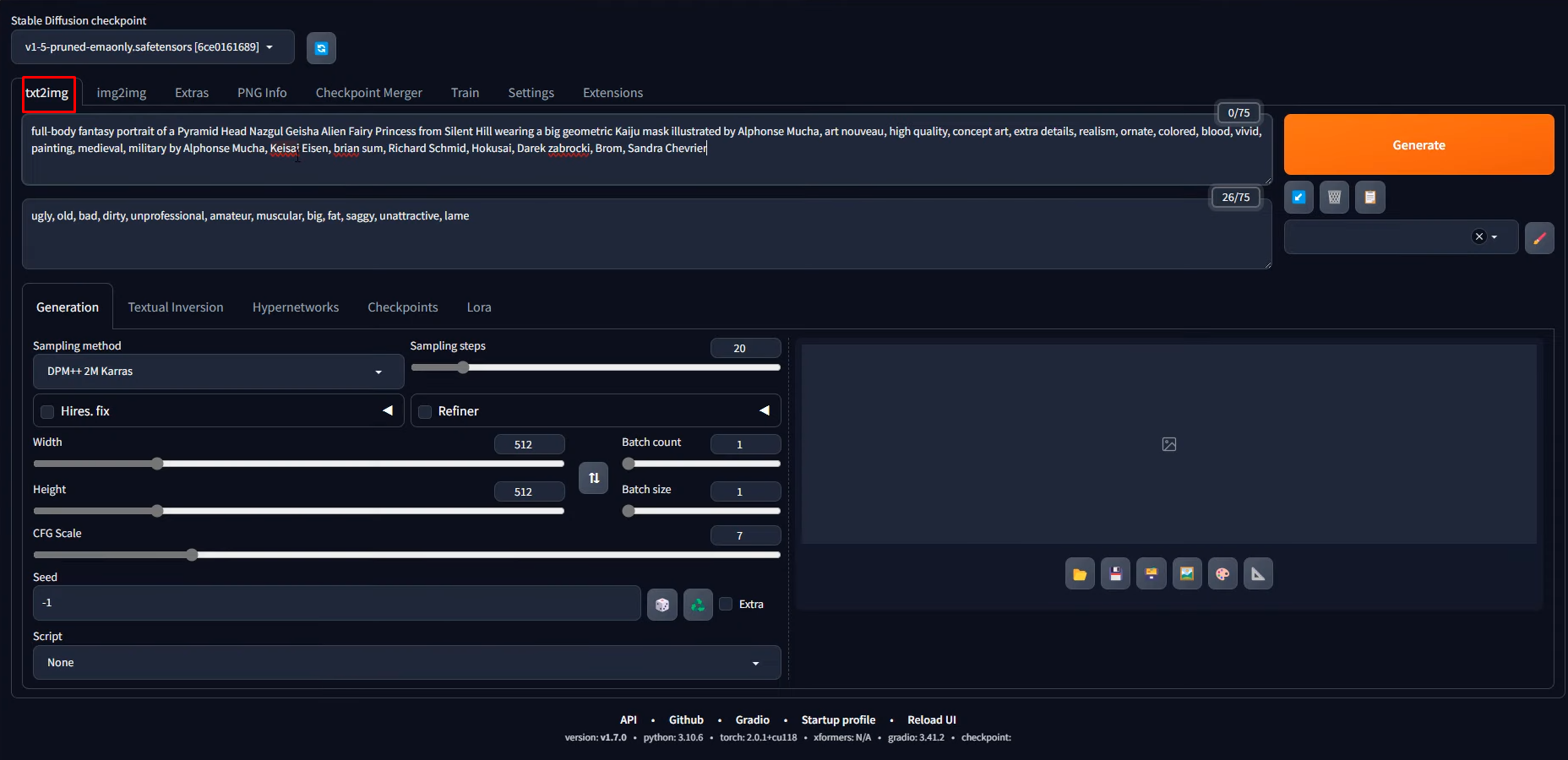This screenshot has height=760, width=1568.
Task: Send the image to the Extras tab
Action: tap(1258, 574)
